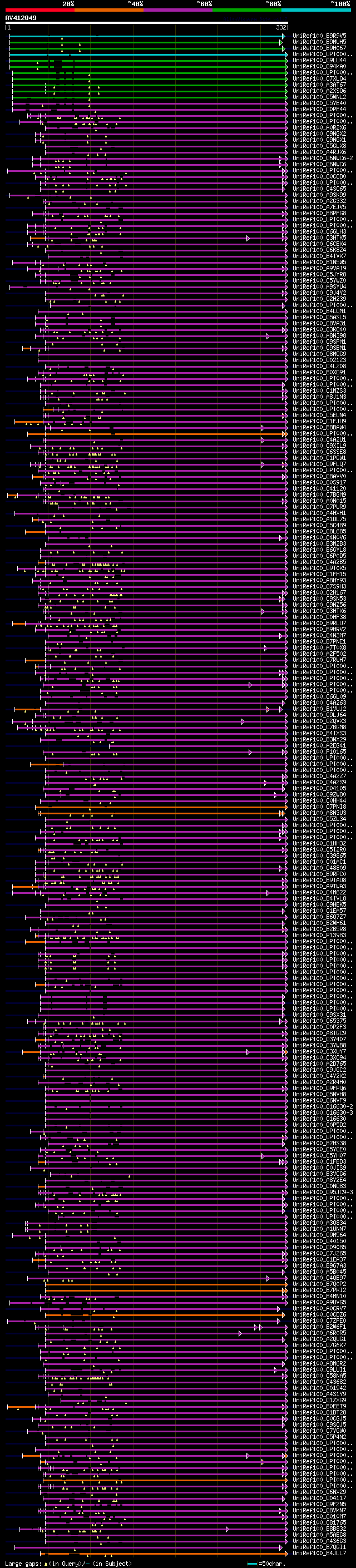Screen dimensions: 356x1568
Task: Open hit UniRef100_C4Y2K2
Action: (x=319, y=1076)
